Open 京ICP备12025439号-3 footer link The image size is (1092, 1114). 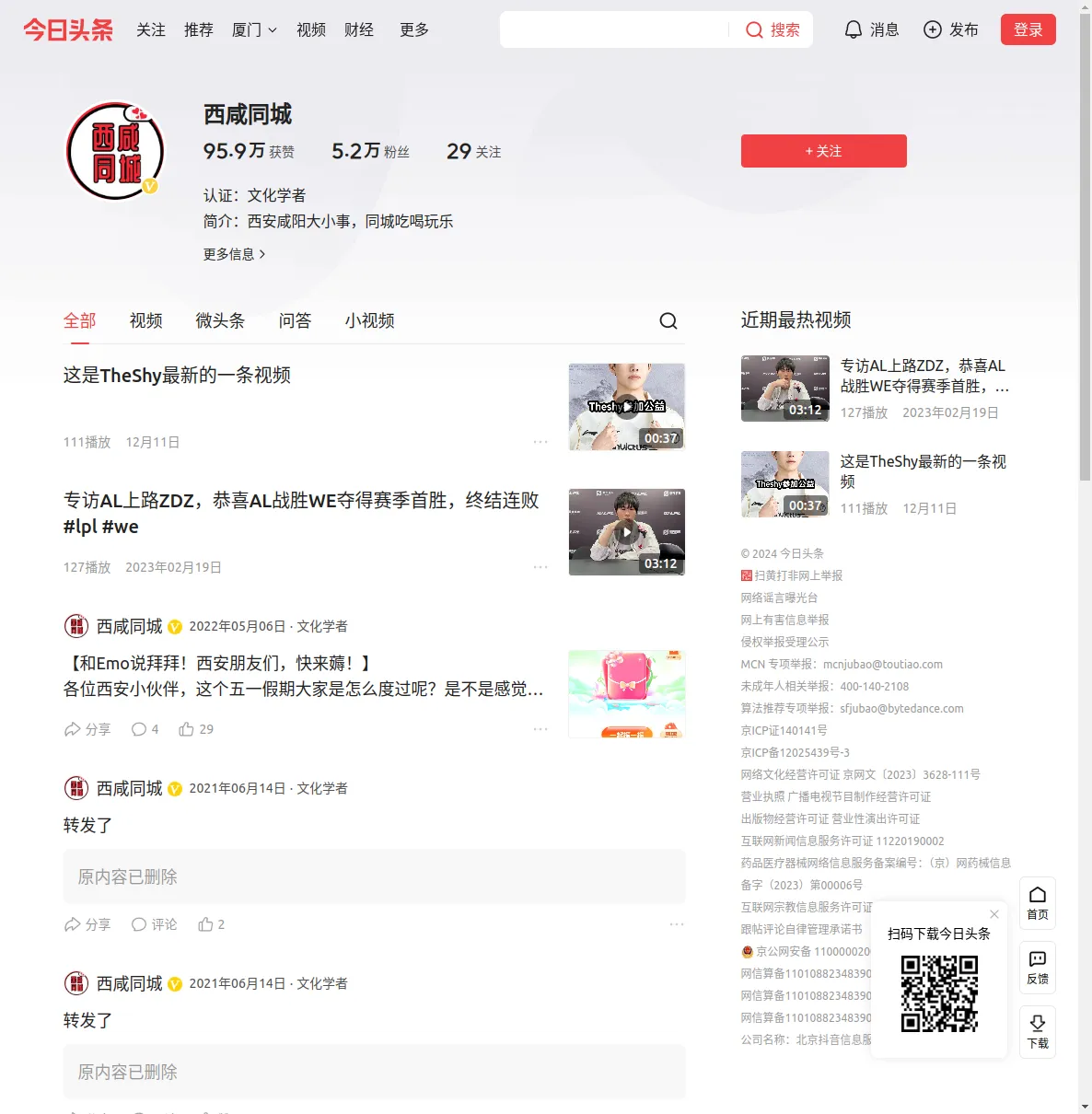pos(796,752)
